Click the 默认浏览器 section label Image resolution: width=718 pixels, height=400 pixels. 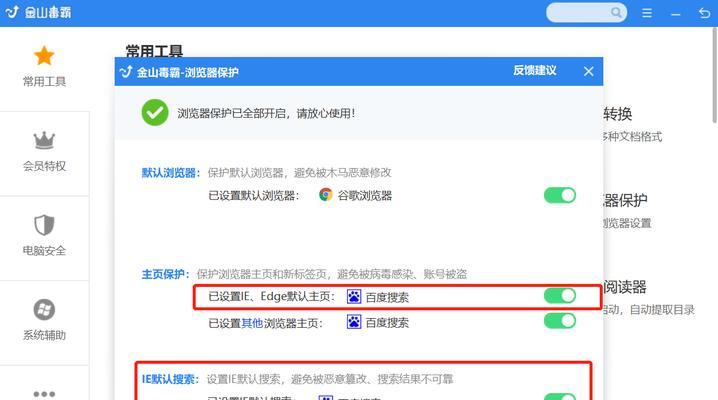point(170,173)
